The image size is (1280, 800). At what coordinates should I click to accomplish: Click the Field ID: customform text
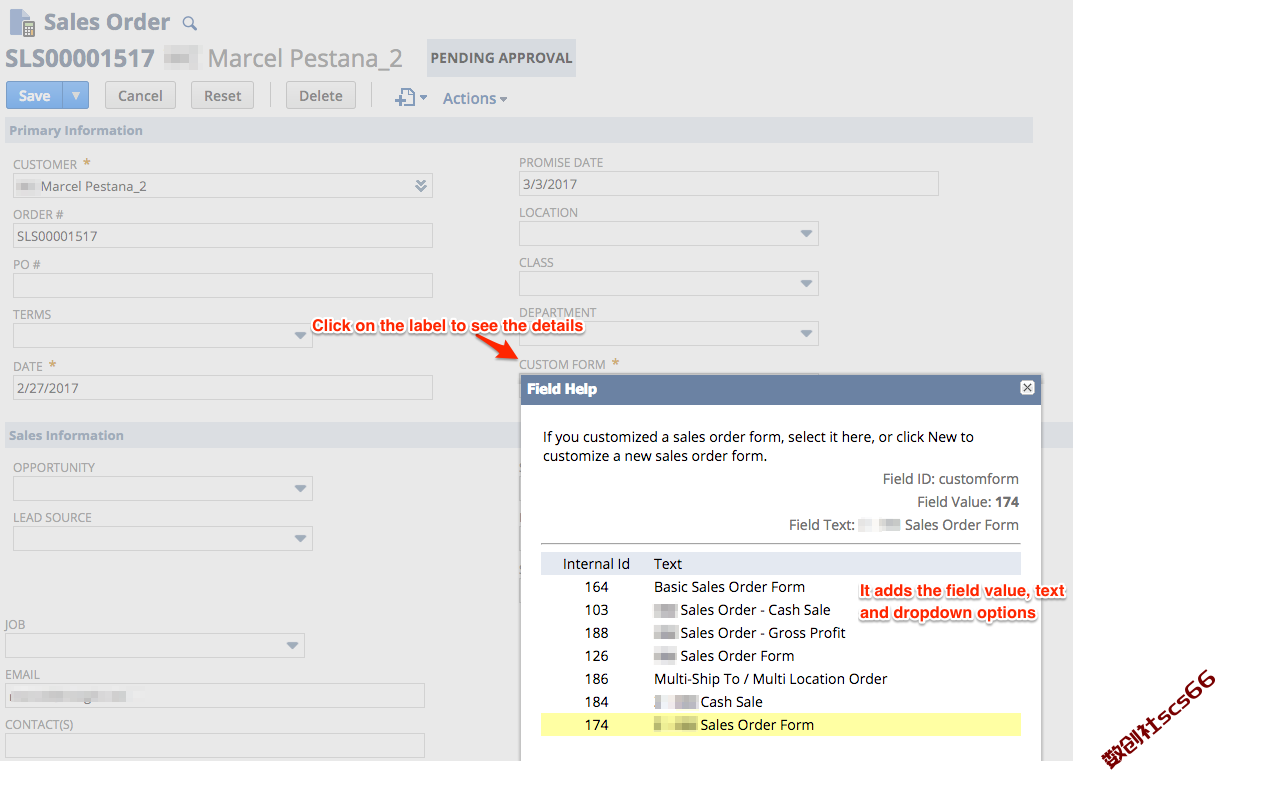[x=951, y=479]
